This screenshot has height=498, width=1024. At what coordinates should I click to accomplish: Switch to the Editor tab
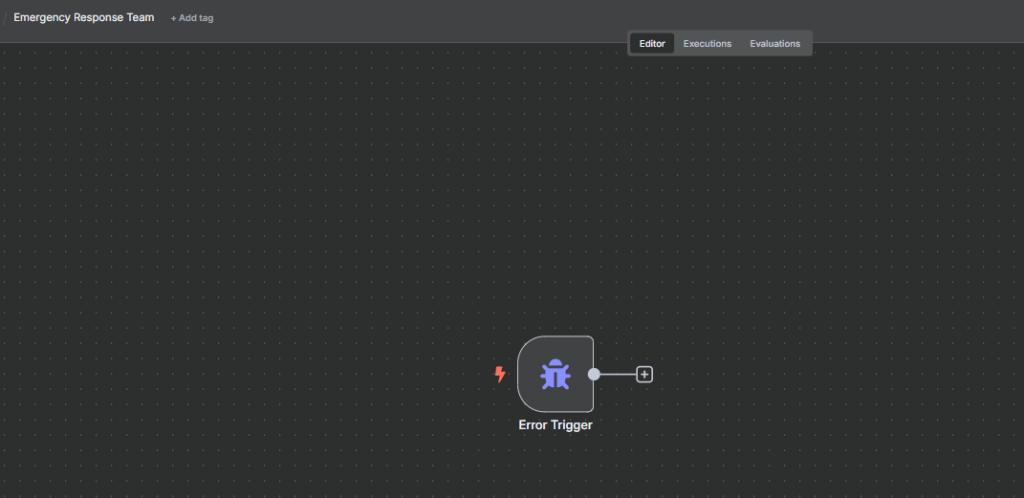pyautogui.click(x=652, y=44)
